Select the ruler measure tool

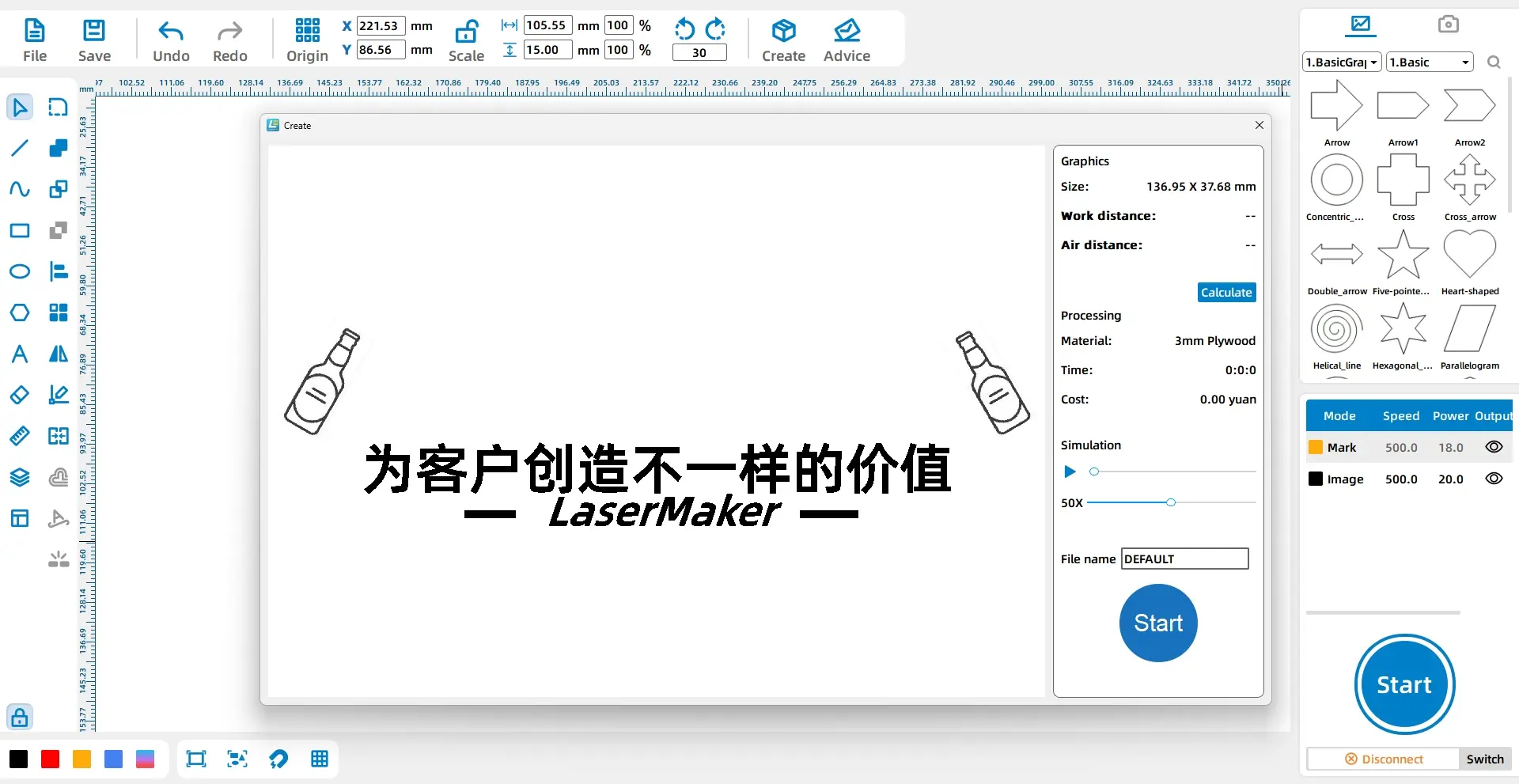(x=20, y=436)
